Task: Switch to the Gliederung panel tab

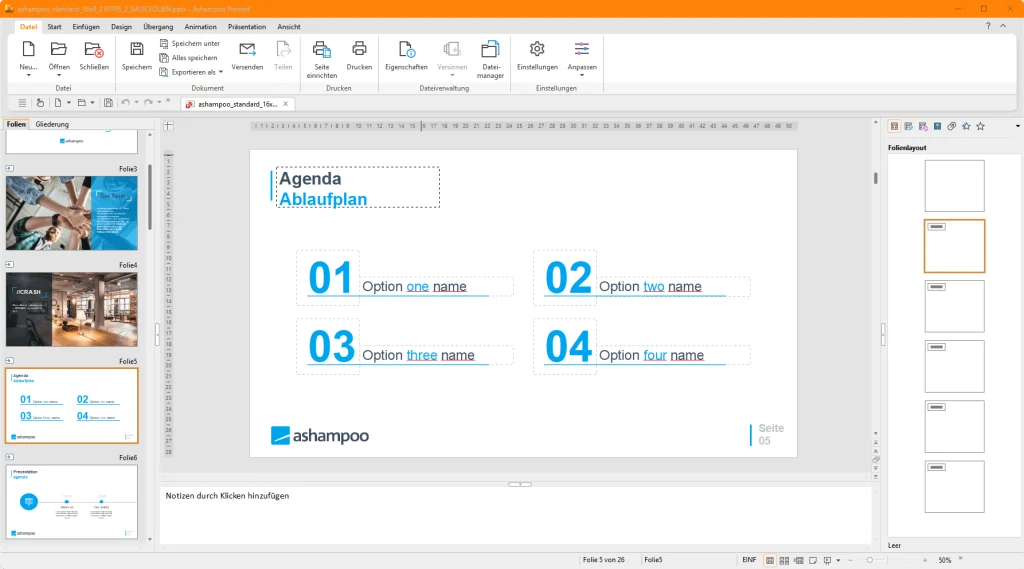Action: (x=52, y=124)
